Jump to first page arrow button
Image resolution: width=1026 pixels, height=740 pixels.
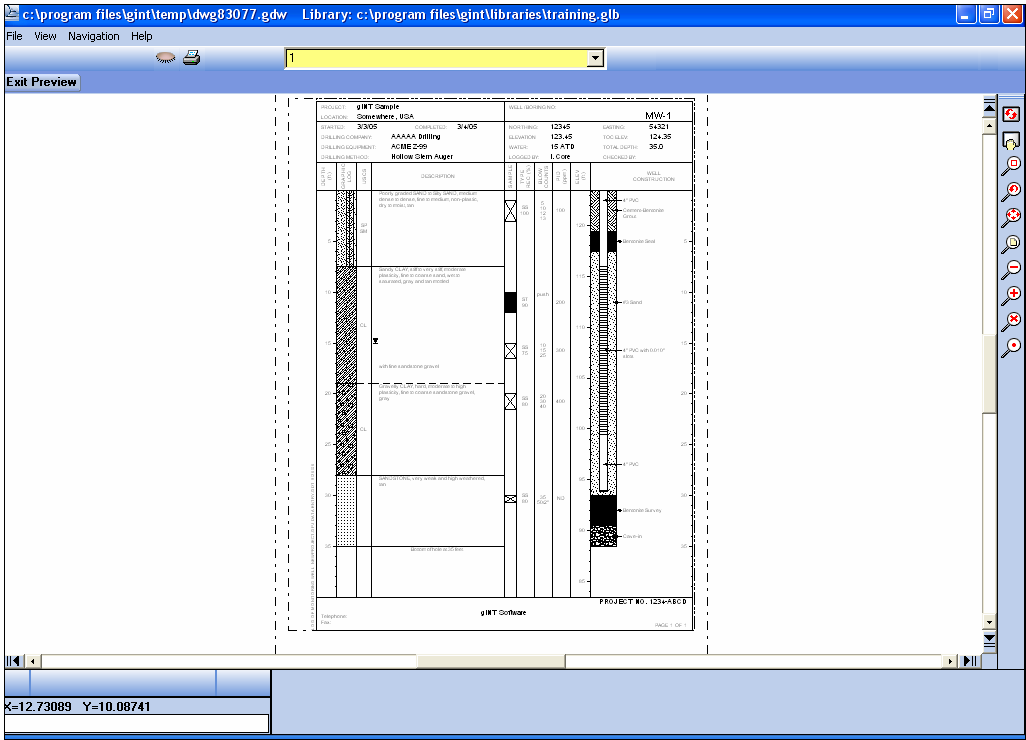pyautogui.click(x=12, y=661)
